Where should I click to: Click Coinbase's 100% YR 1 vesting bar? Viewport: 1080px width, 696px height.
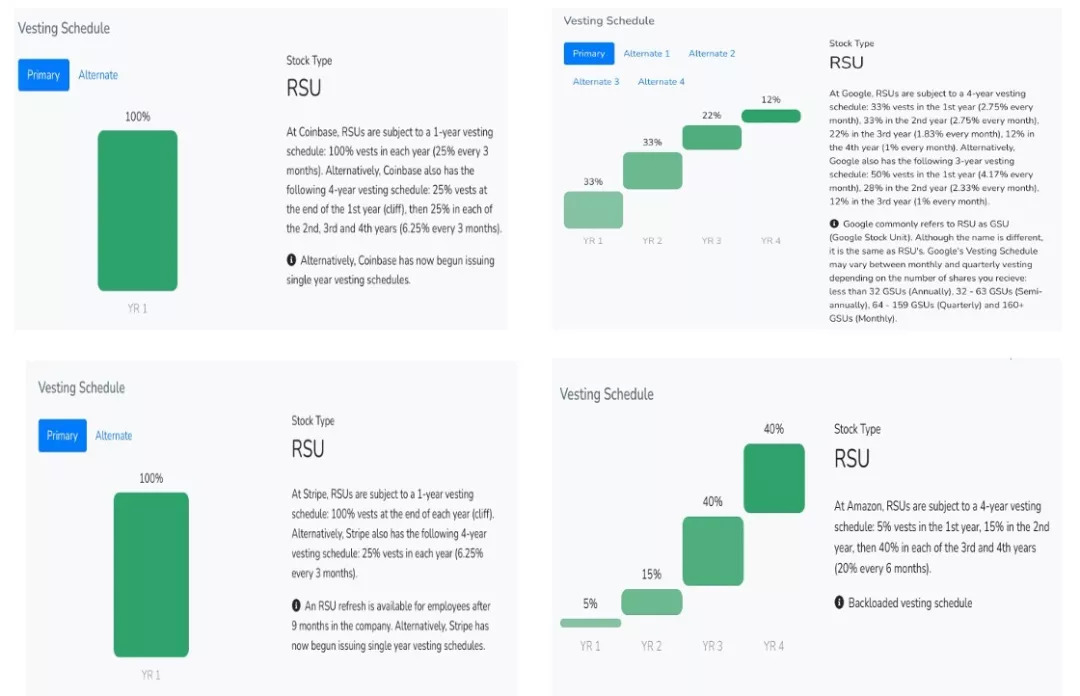[137, 210]
